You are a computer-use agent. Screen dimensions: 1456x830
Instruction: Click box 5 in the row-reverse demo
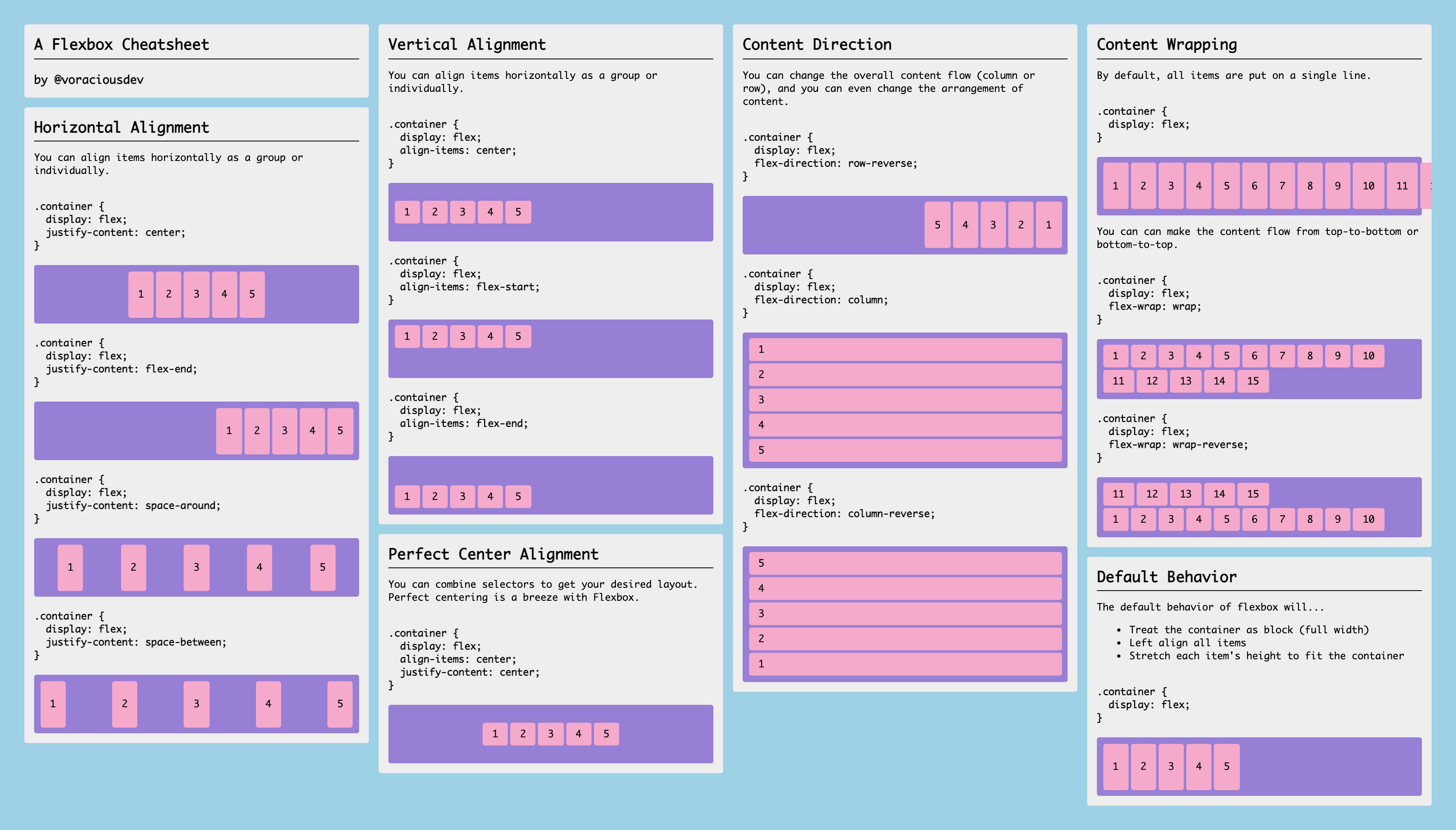pos(937,225)
